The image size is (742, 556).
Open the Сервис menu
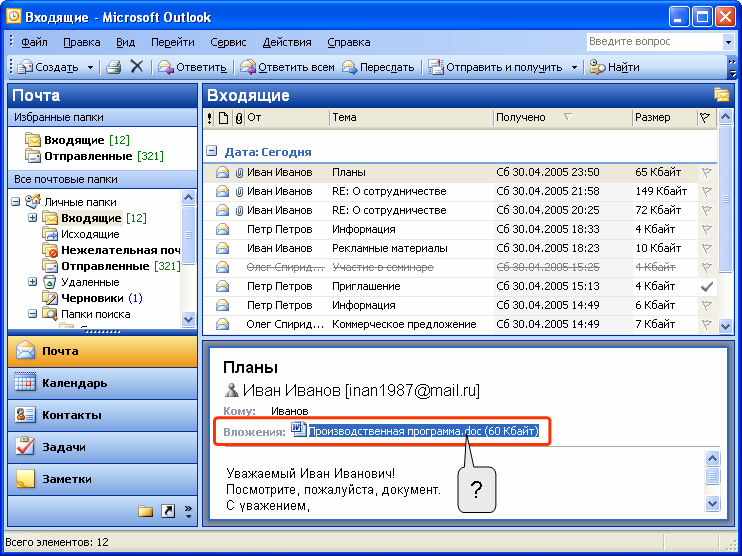(228, 42)
